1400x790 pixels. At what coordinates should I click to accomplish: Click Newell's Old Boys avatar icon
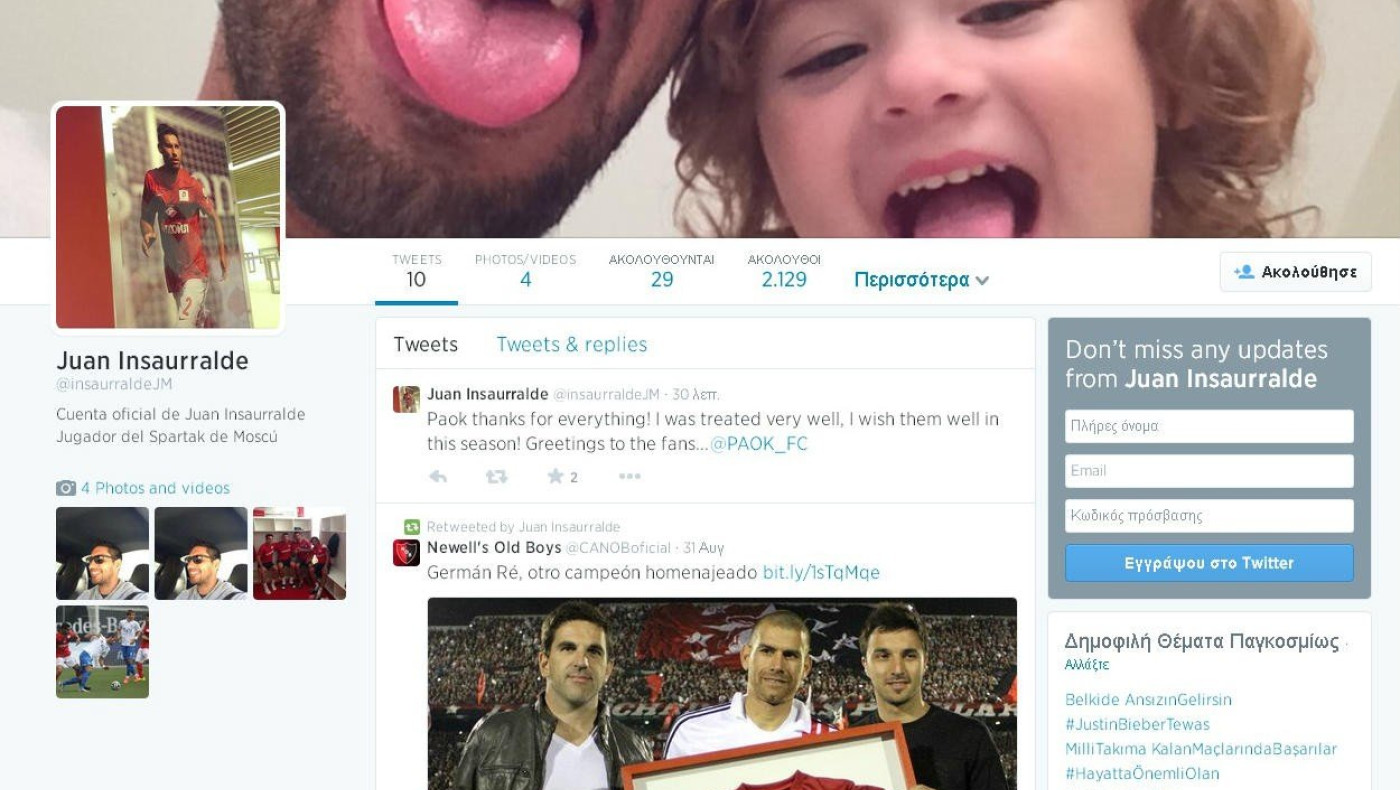[x=406, y=552]
